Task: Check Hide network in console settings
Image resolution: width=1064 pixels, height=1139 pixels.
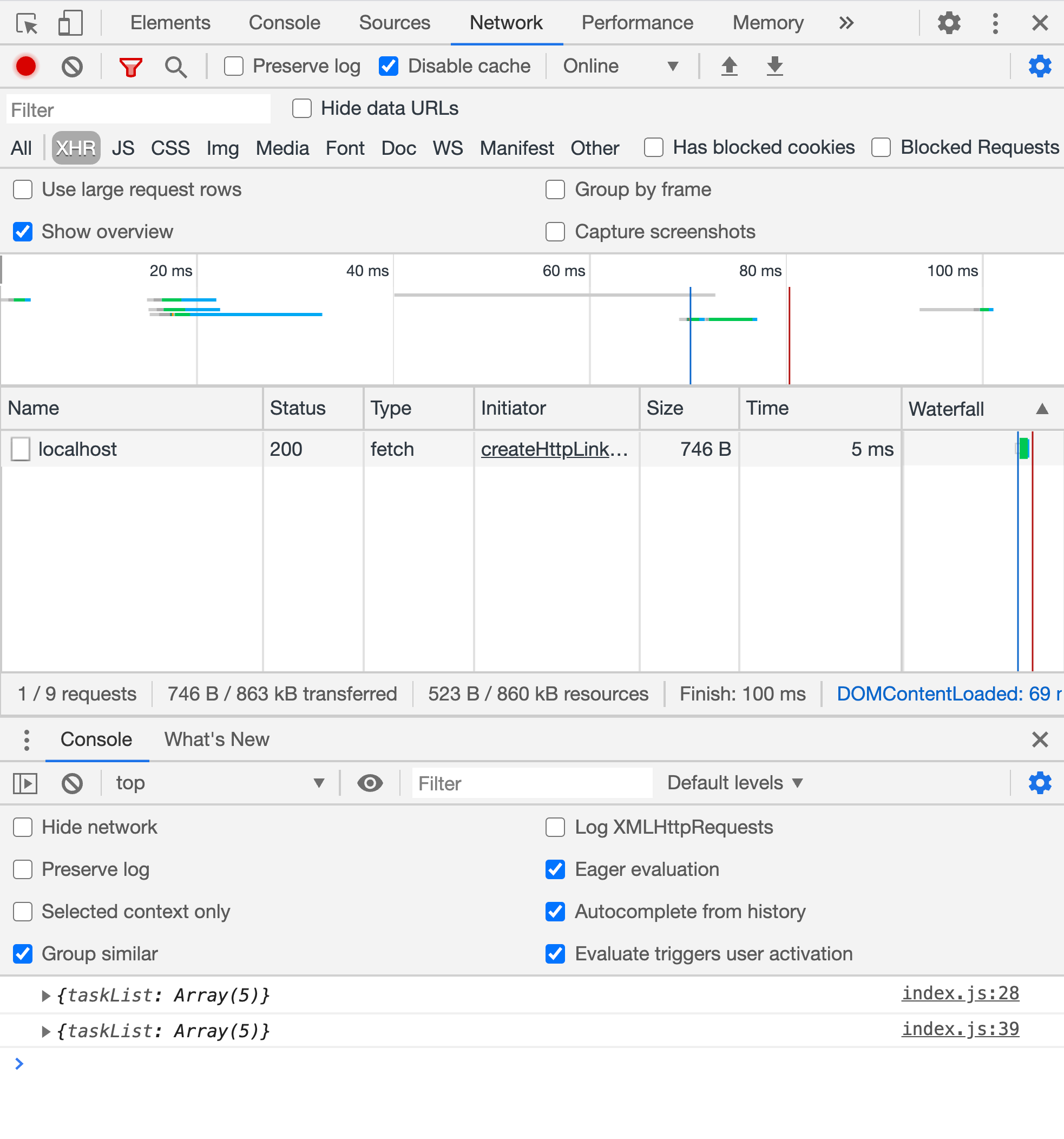Action: tap(22, 827)
